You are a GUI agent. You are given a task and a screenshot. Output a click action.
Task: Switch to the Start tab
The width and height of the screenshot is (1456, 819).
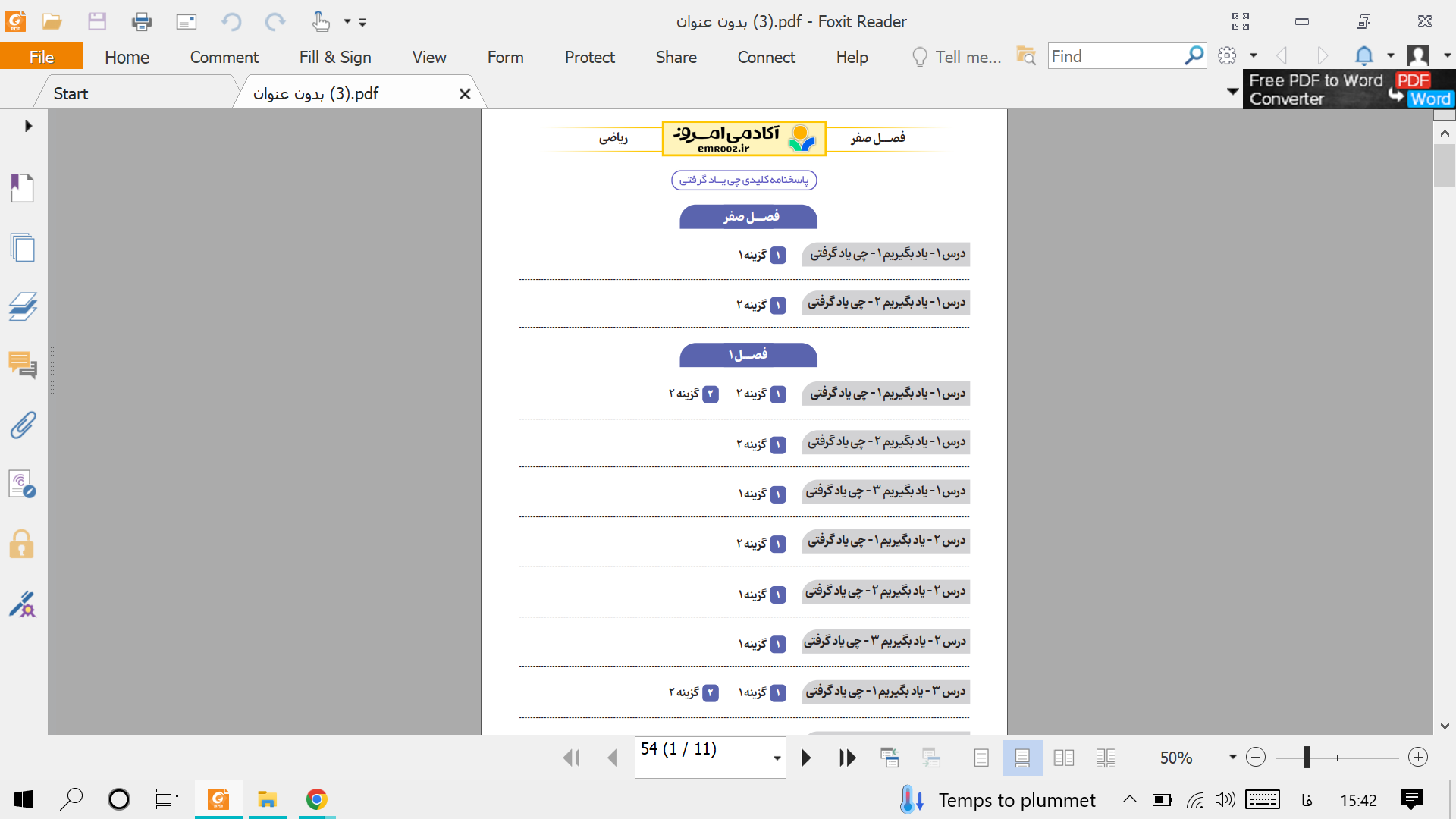(x=71, y=93)
